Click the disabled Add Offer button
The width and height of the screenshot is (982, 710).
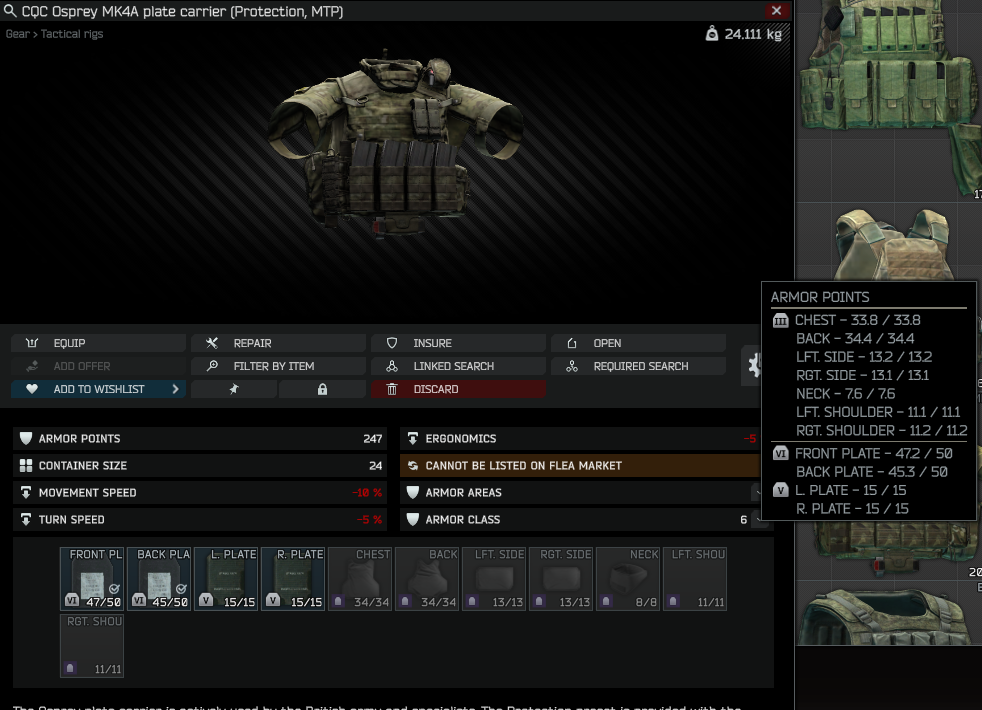pos(98,366)
